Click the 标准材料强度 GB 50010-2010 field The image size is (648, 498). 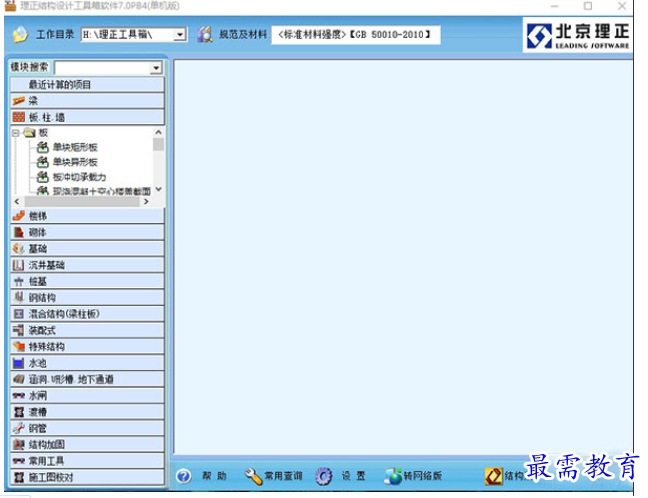click(356, 35)
